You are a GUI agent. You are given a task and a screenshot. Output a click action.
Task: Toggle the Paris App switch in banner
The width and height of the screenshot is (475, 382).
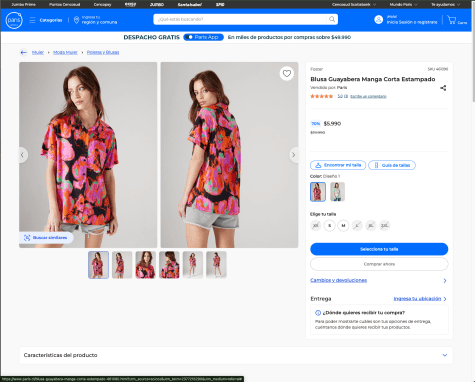189,37
